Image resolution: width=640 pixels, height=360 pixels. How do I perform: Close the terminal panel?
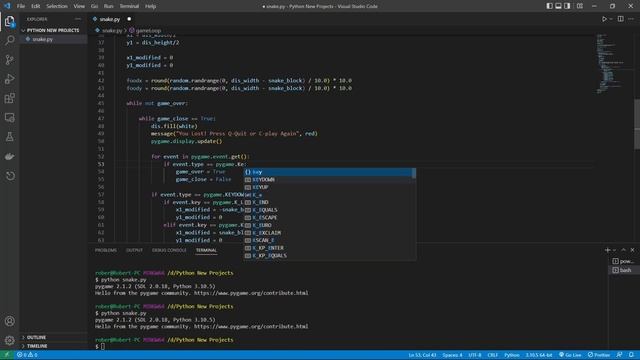tap(632, 250)
